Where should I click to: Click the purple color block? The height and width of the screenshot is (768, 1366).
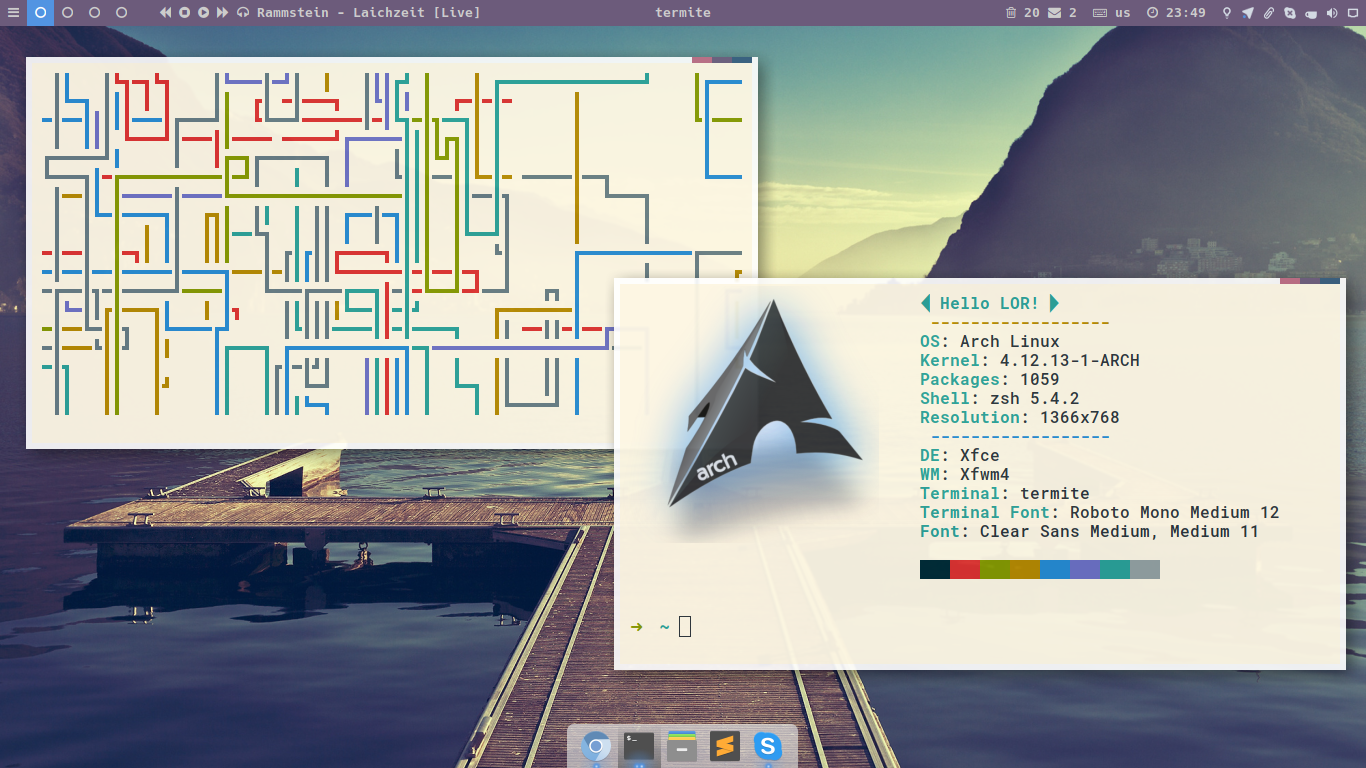(1085, 569)
